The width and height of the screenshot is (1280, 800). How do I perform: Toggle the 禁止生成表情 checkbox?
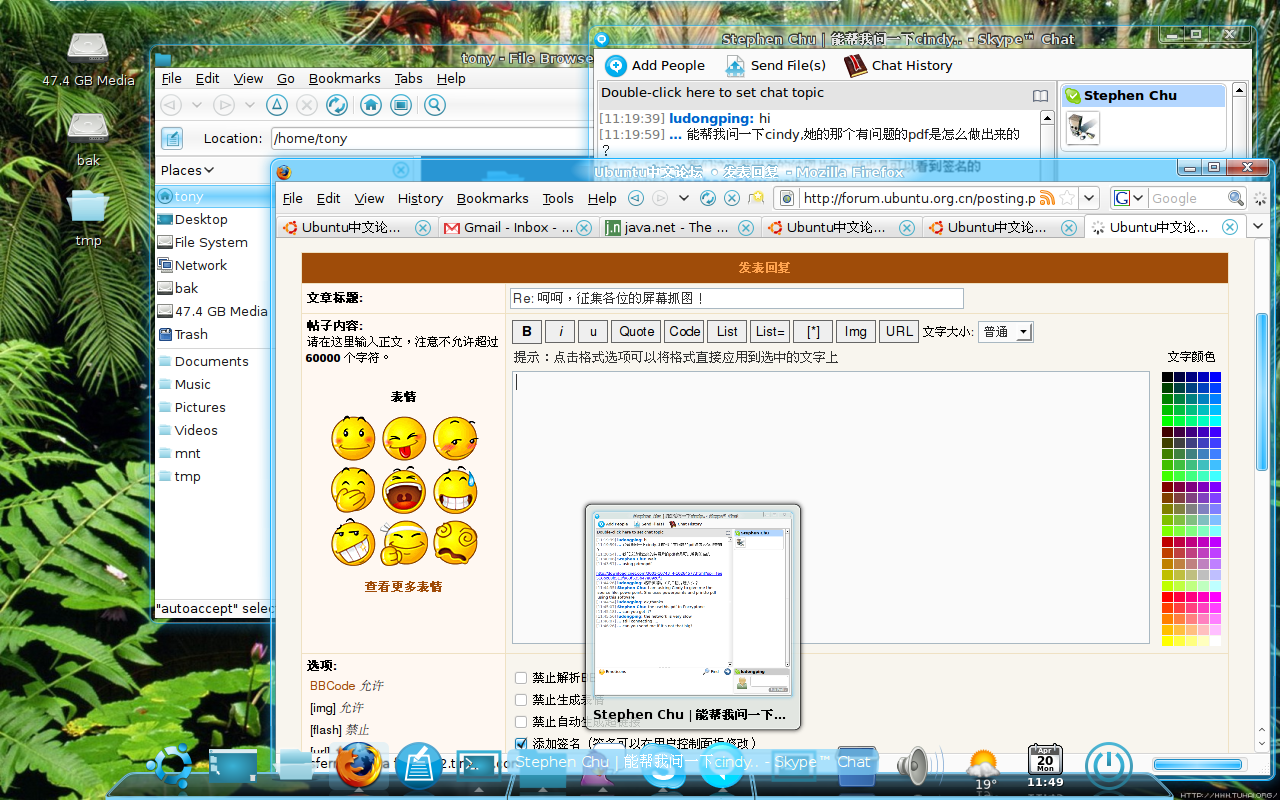(x=521, y=700)
